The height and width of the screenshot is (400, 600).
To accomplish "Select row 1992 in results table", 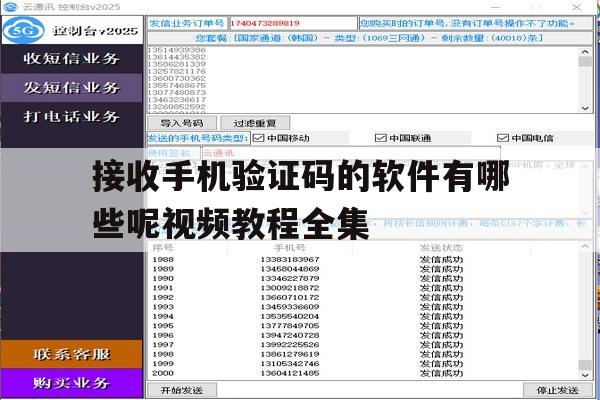I will coord(364,297).
